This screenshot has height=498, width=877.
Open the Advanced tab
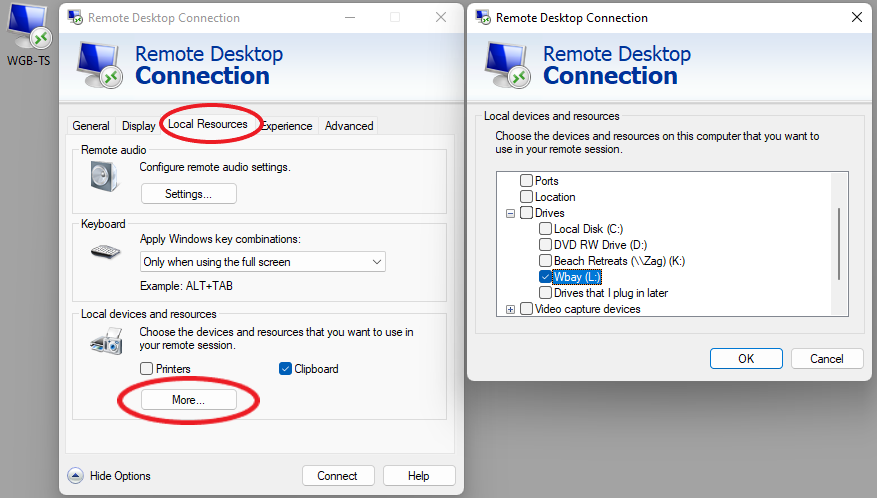click(349, 126)
